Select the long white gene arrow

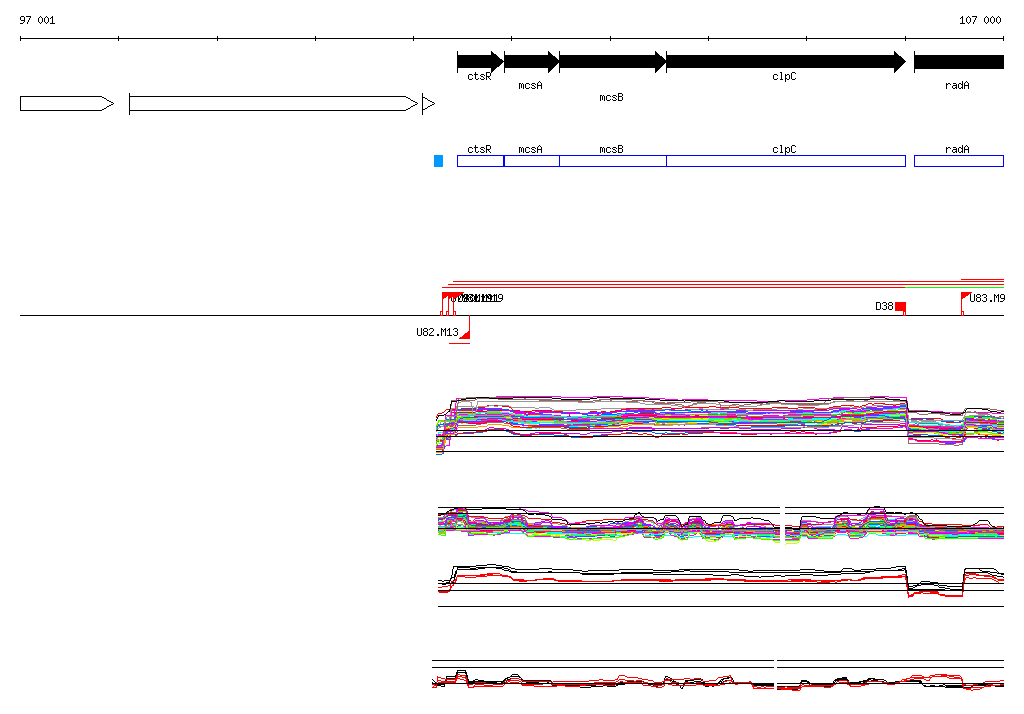click(273, 103)
